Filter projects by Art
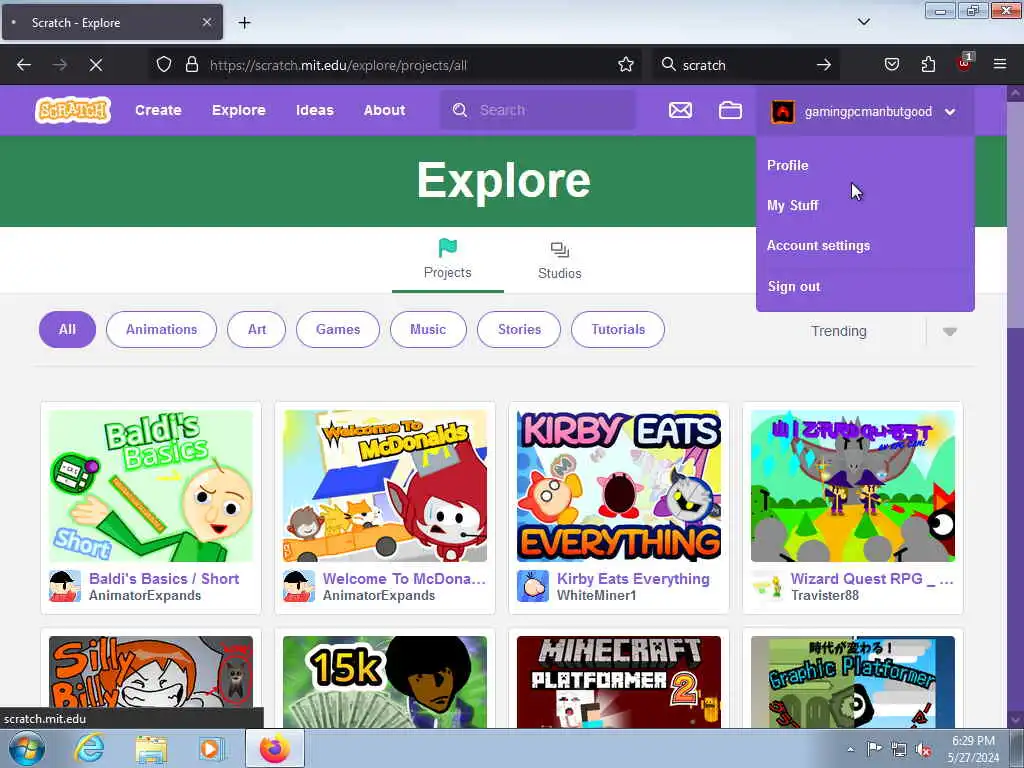Viewport: 1024px width, 768px height. coord(257,330)
